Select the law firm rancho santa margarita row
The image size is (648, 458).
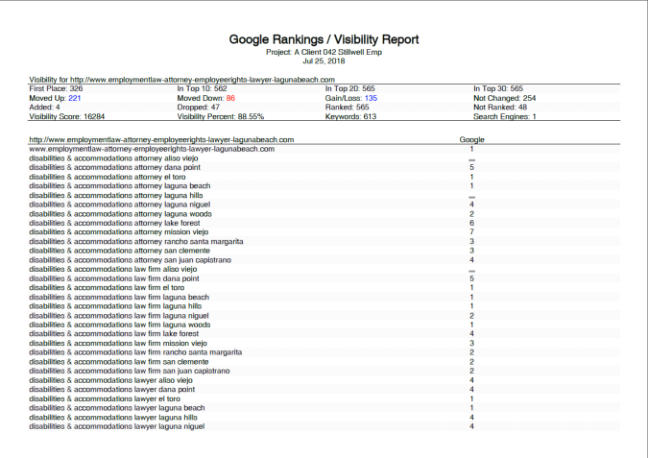coord(135,352)
